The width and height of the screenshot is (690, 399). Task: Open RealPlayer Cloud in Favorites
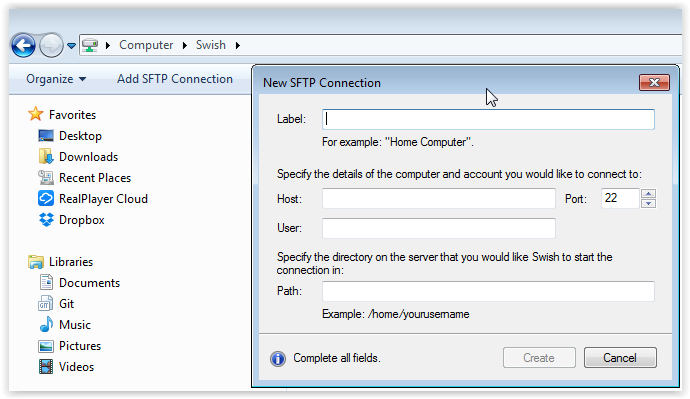103,199
